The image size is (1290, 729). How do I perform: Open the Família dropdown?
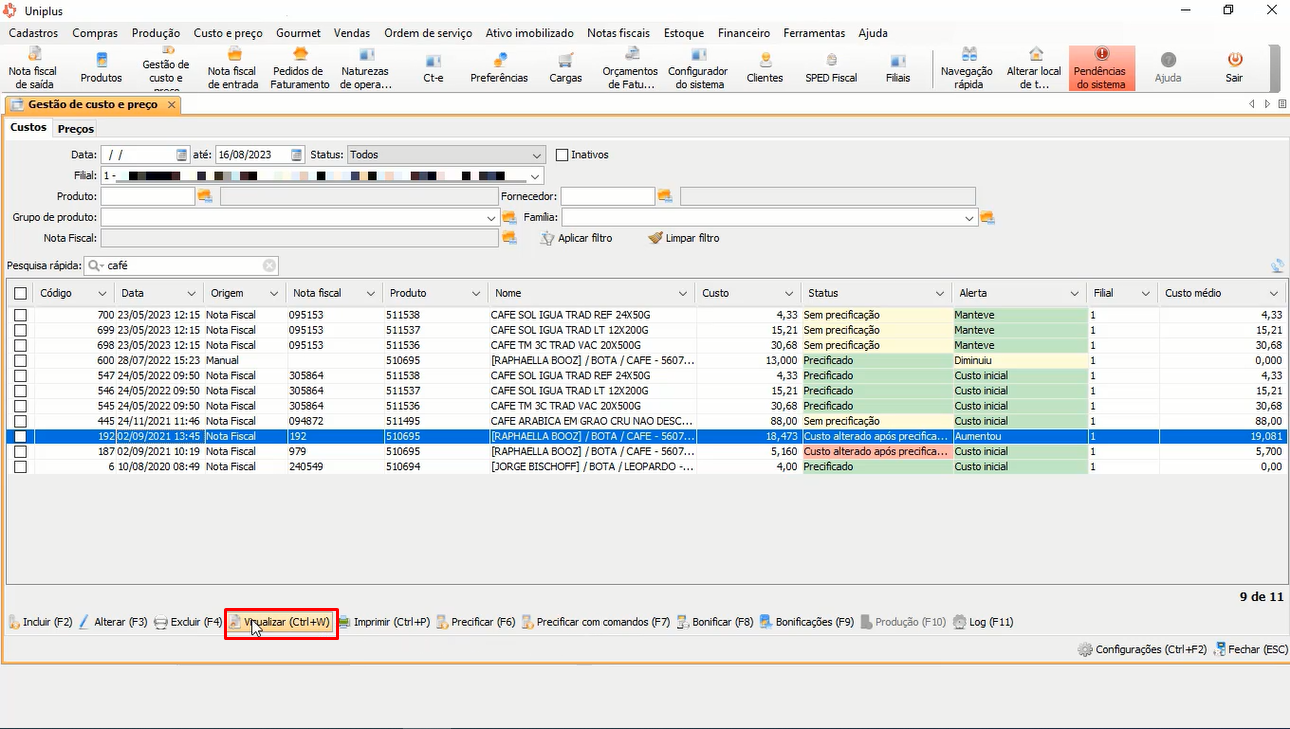pyautogui.click(x=970, y=217)
